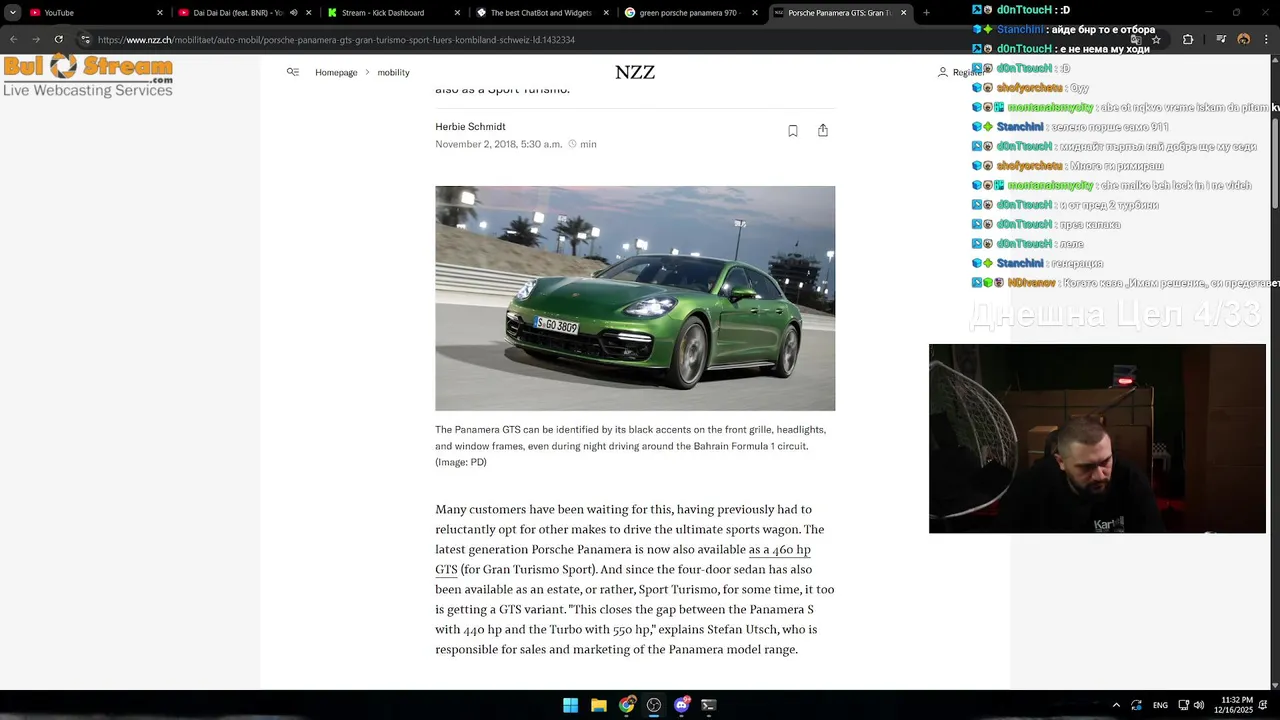Open Discord from the taskbar

(x=682, y=705)
